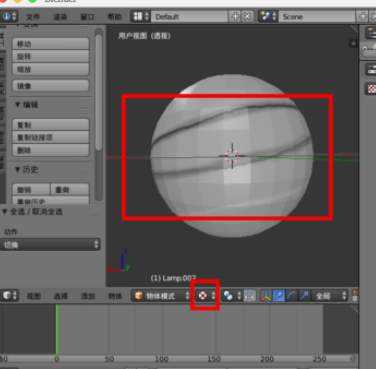Add a new screen layout
Viewport: 376px width, 369px height.
[235, 16]
